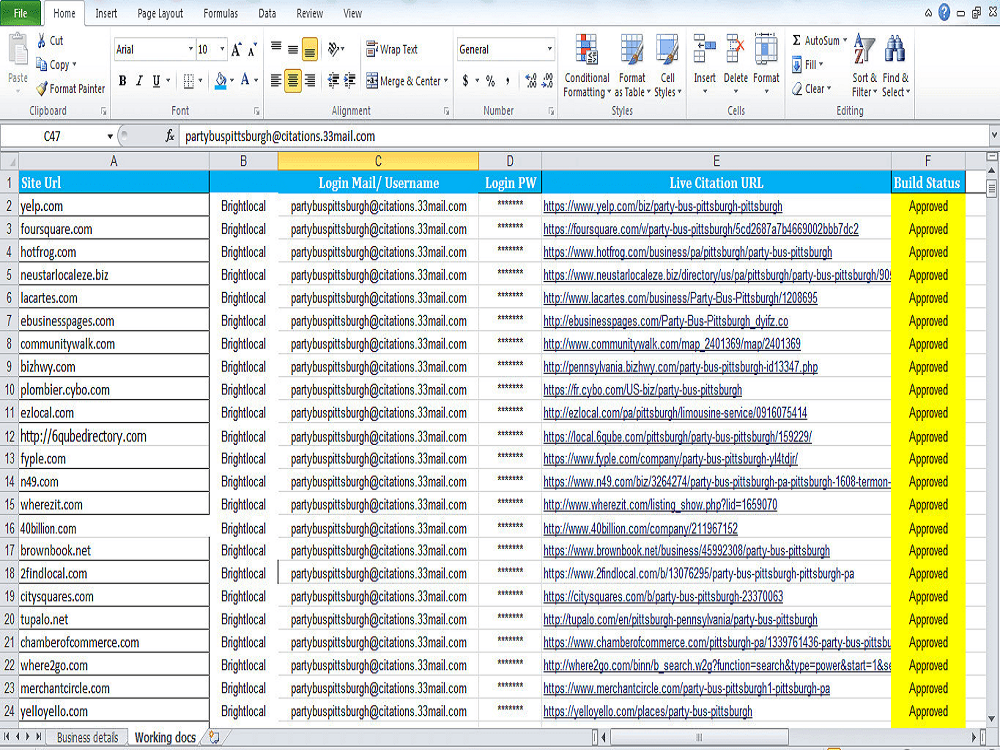Apply Comma Style number format
The width and height of the screenshot is (1000, 750).
pyautogui.click(x=508, y=81)
